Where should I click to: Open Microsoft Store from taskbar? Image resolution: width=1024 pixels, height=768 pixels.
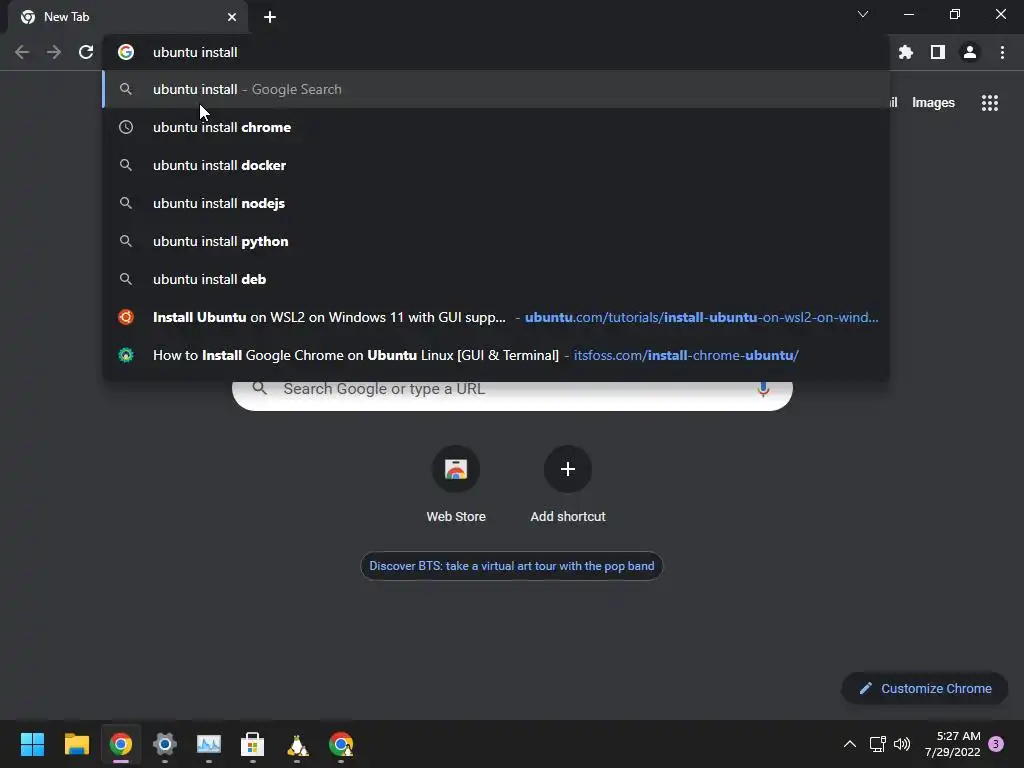coord(253,744)
